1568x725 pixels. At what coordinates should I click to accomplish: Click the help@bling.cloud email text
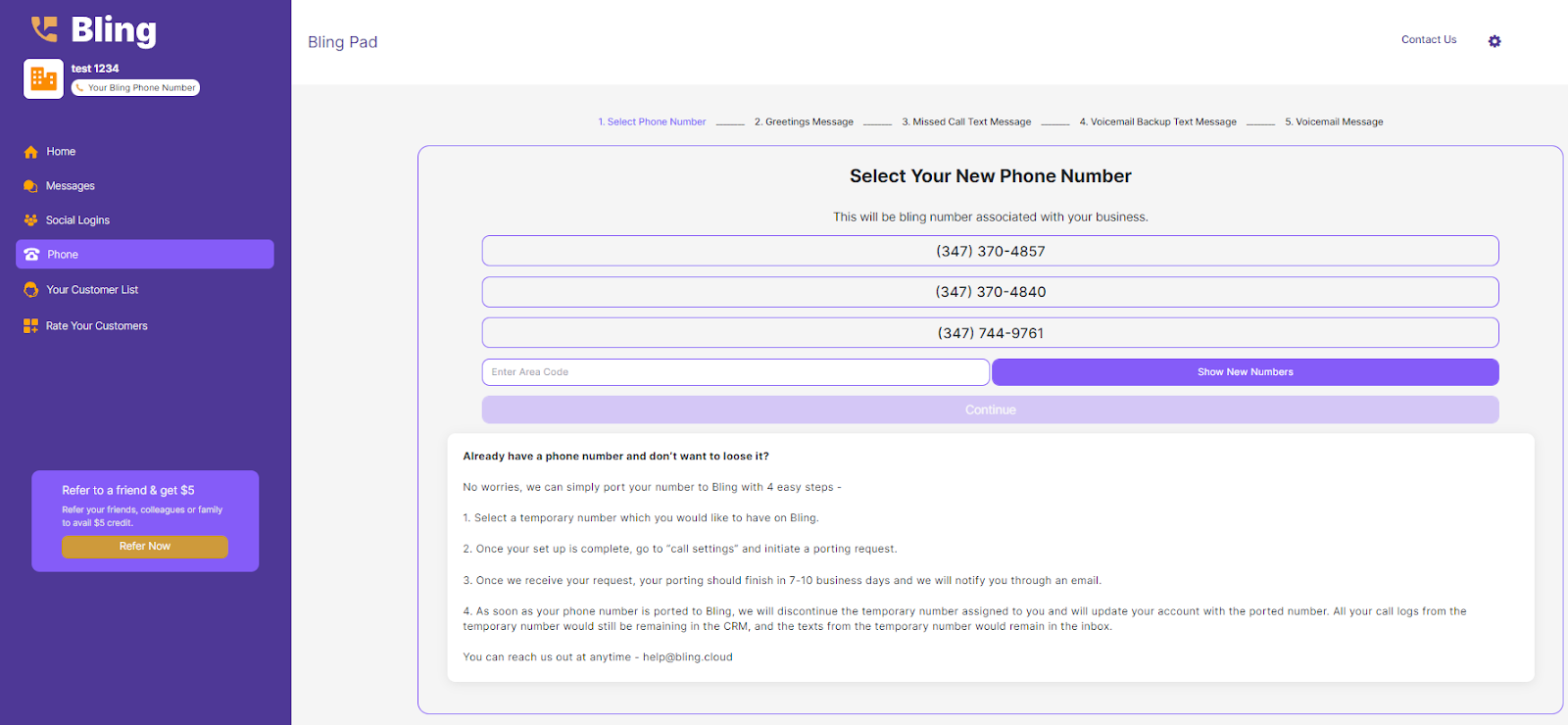pyautogui.click(x=687, y=657)
